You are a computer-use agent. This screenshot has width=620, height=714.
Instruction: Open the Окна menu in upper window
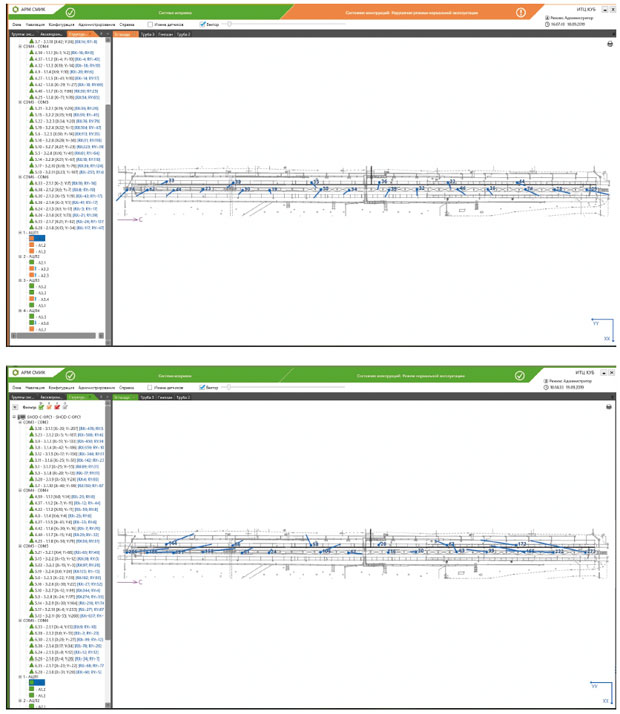point(16,25)
